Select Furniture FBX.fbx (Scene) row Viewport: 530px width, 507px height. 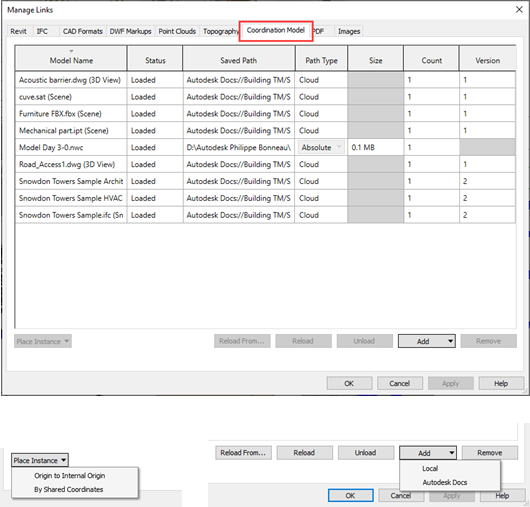pos(265,114)
